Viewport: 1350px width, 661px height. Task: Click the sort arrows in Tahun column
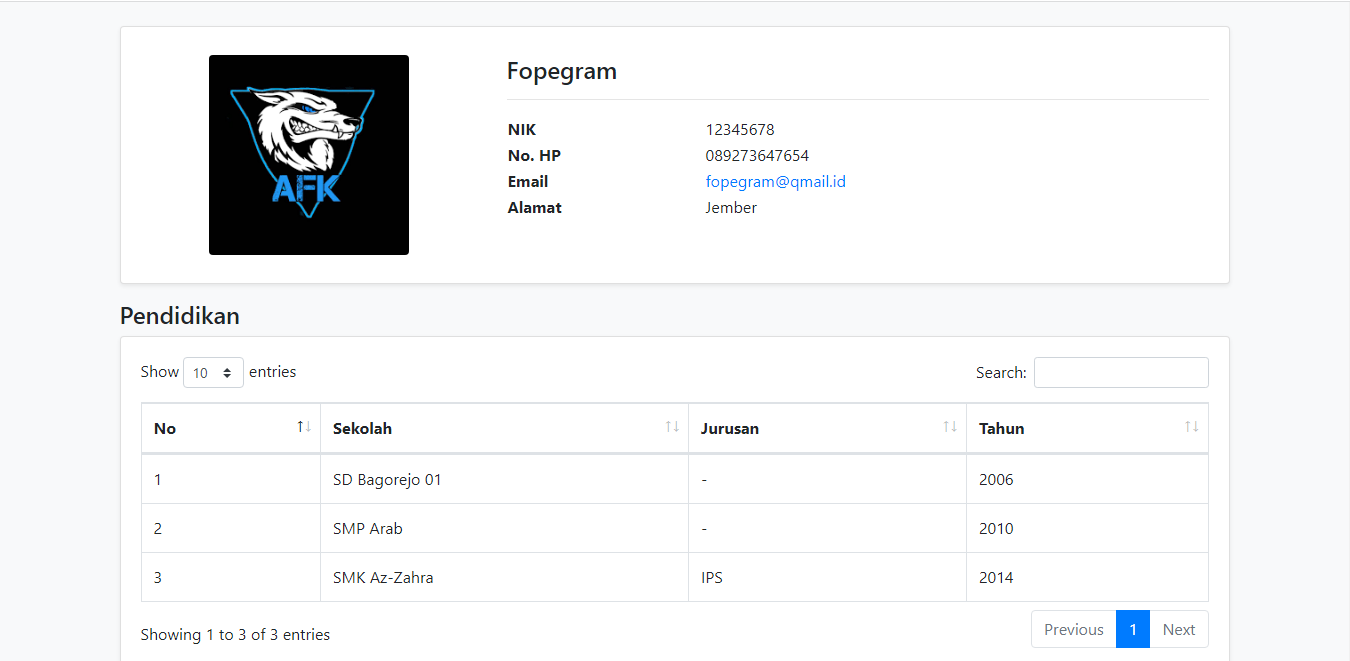pyautogui.click(x=1191, y=427)
